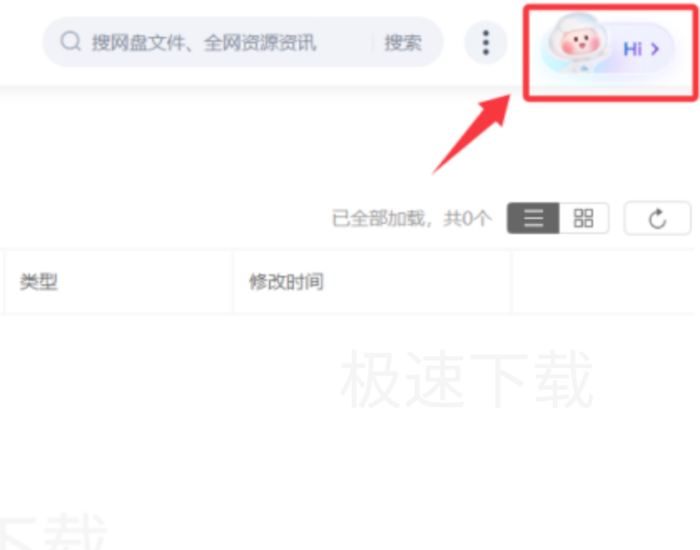Sort by the 类型 column header
Viewport: 700px width, 550px height.
[38, 282]
